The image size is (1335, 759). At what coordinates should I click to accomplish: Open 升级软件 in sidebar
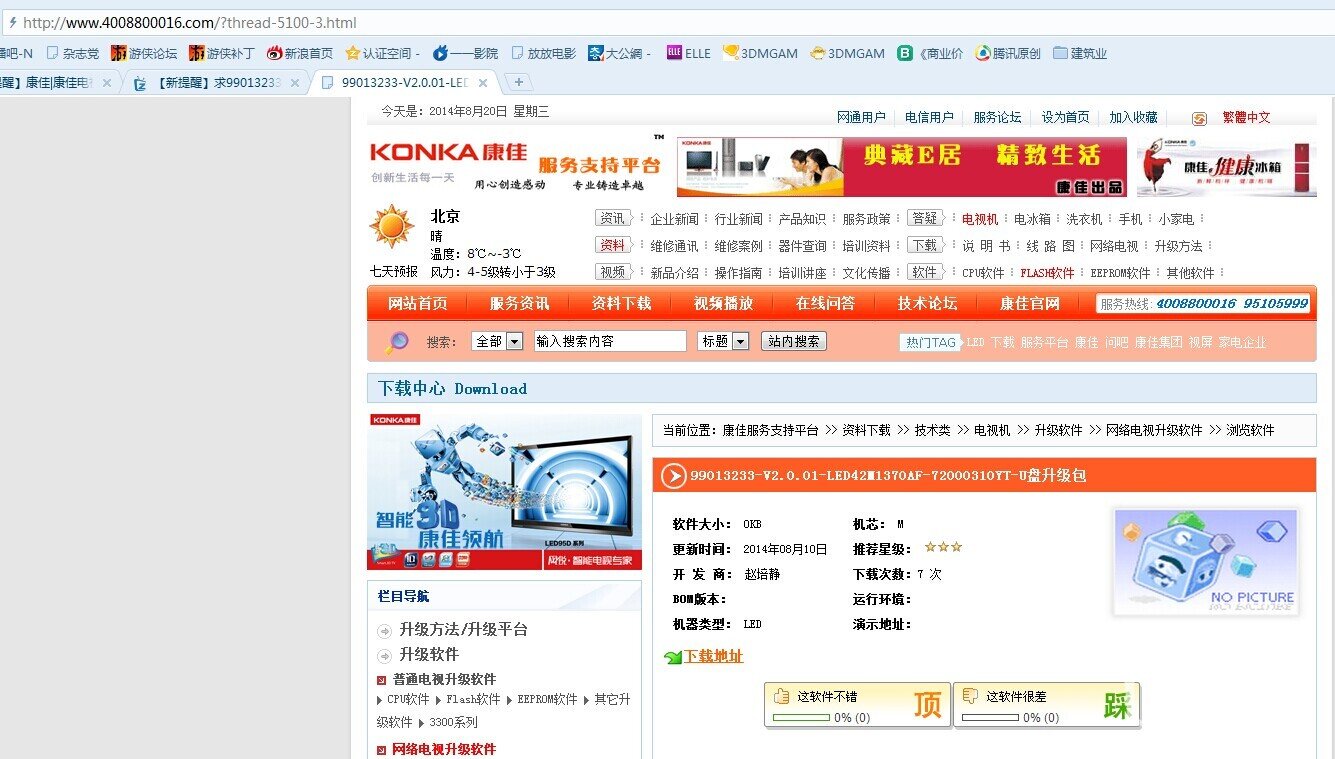click(x=429, y=654)
